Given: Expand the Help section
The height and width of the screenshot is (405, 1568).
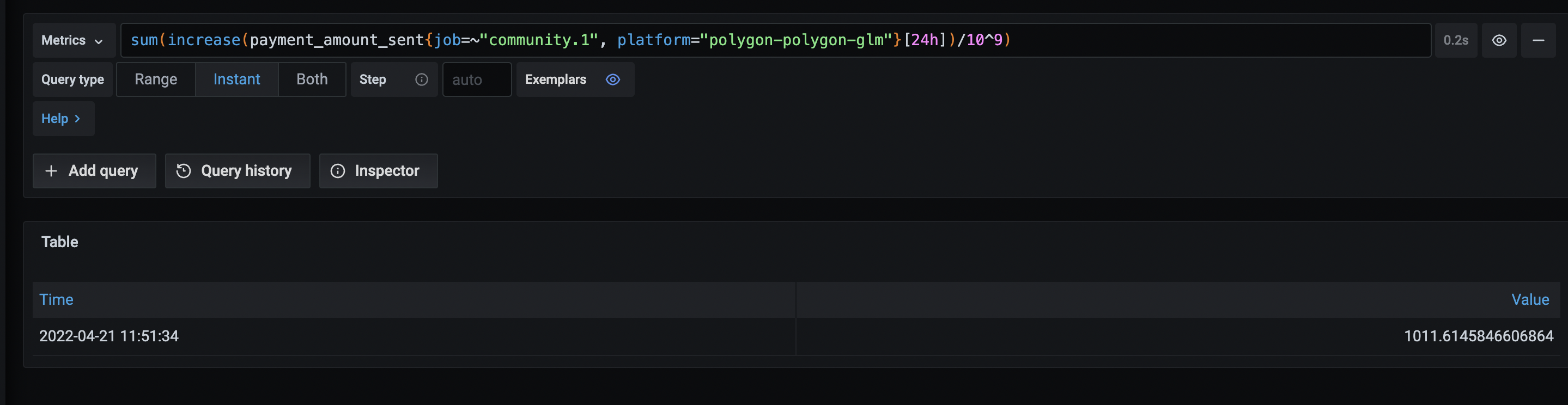Looking at the screenshot, I should coord(63,119).
